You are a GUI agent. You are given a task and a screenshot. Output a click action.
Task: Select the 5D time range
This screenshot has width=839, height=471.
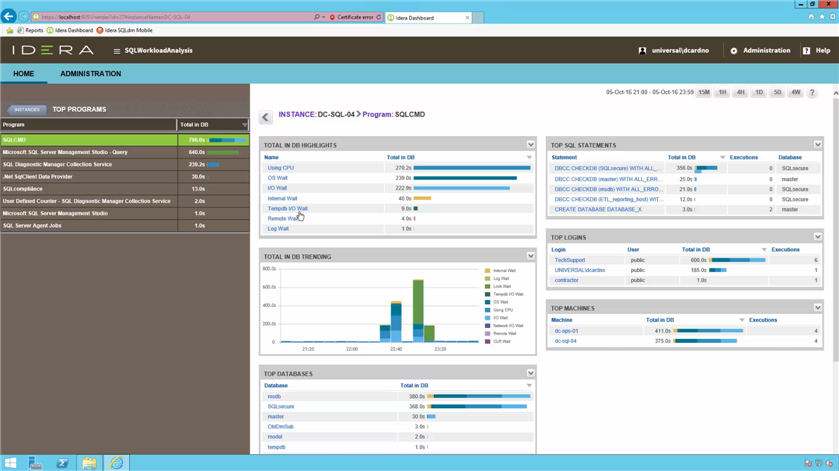[x=777, y=92]
